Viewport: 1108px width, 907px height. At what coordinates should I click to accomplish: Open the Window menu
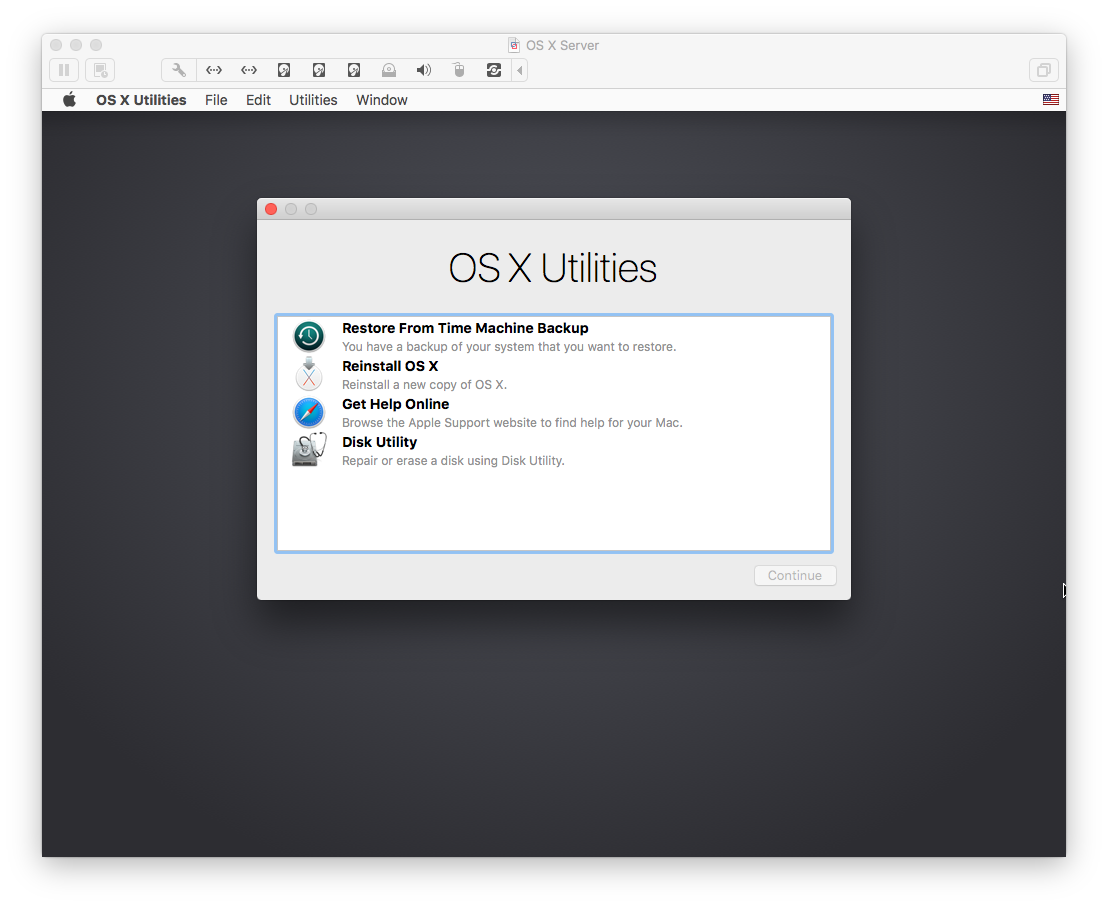382,100
